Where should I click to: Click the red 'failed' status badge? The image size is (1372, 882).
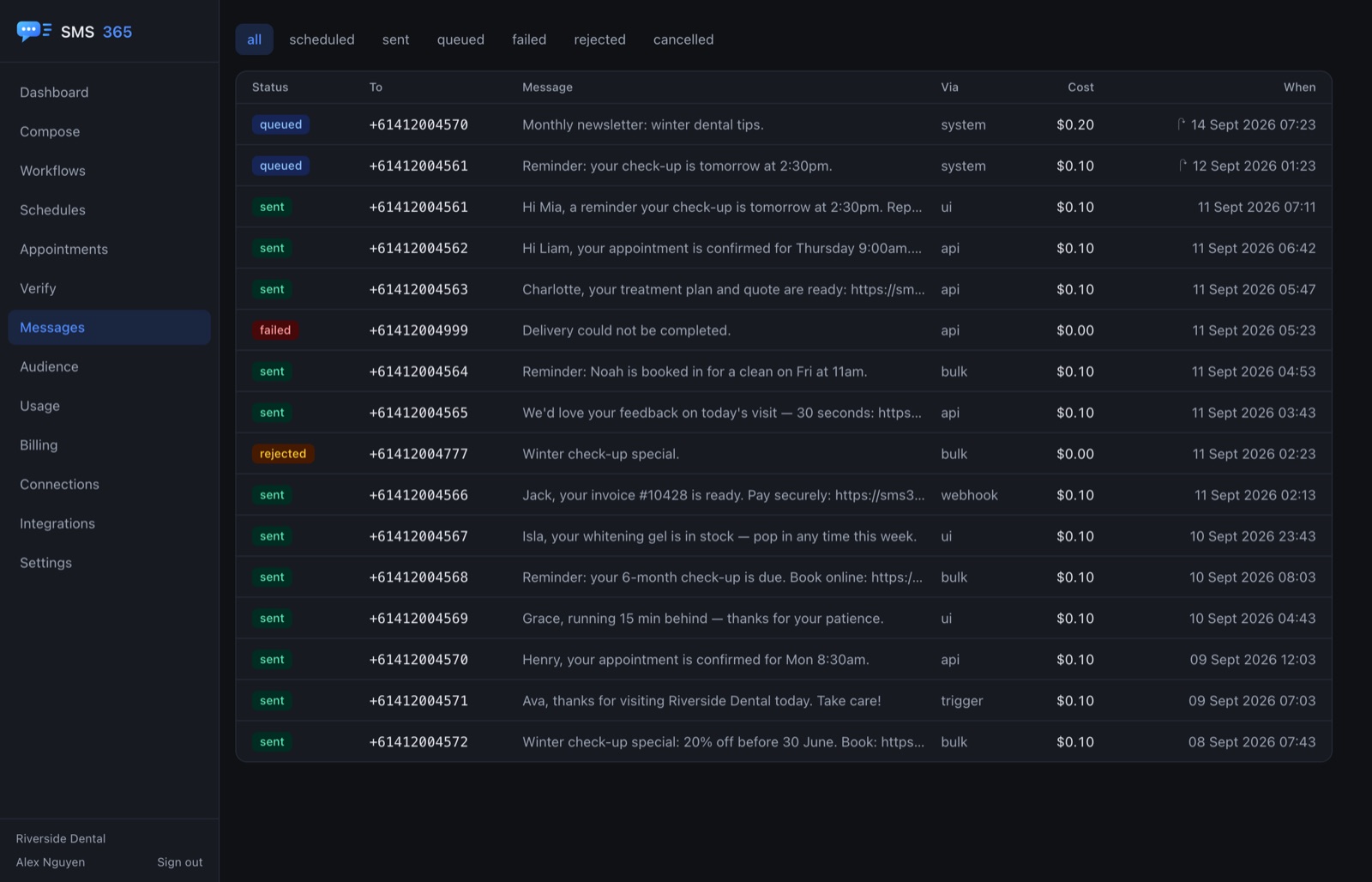[275, 330]
